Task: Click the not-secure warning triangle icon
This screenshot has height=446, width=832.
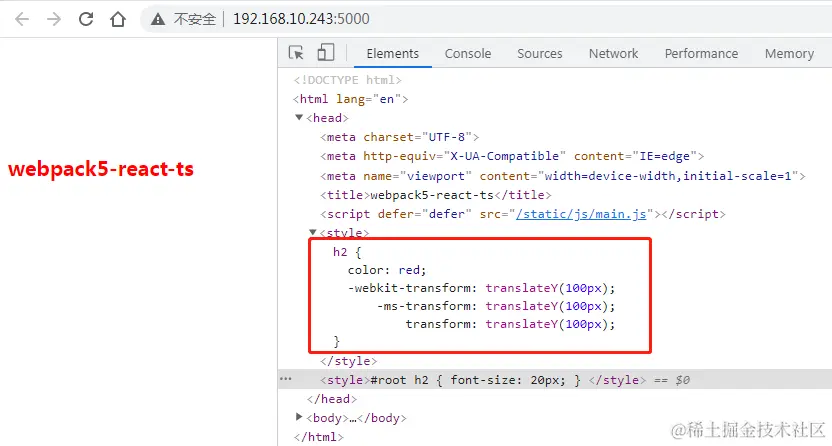Action: [158, 20]
